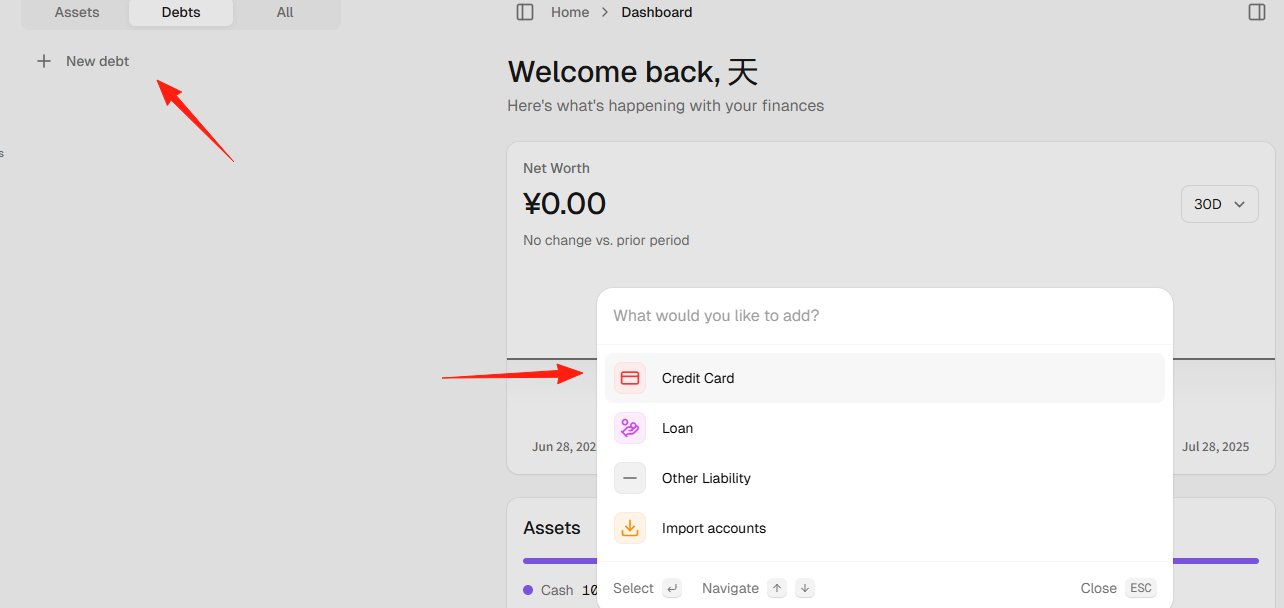Select the Other Liability option
The width and height of the screenshot is (1284, 608).
[x=885, y=478]
